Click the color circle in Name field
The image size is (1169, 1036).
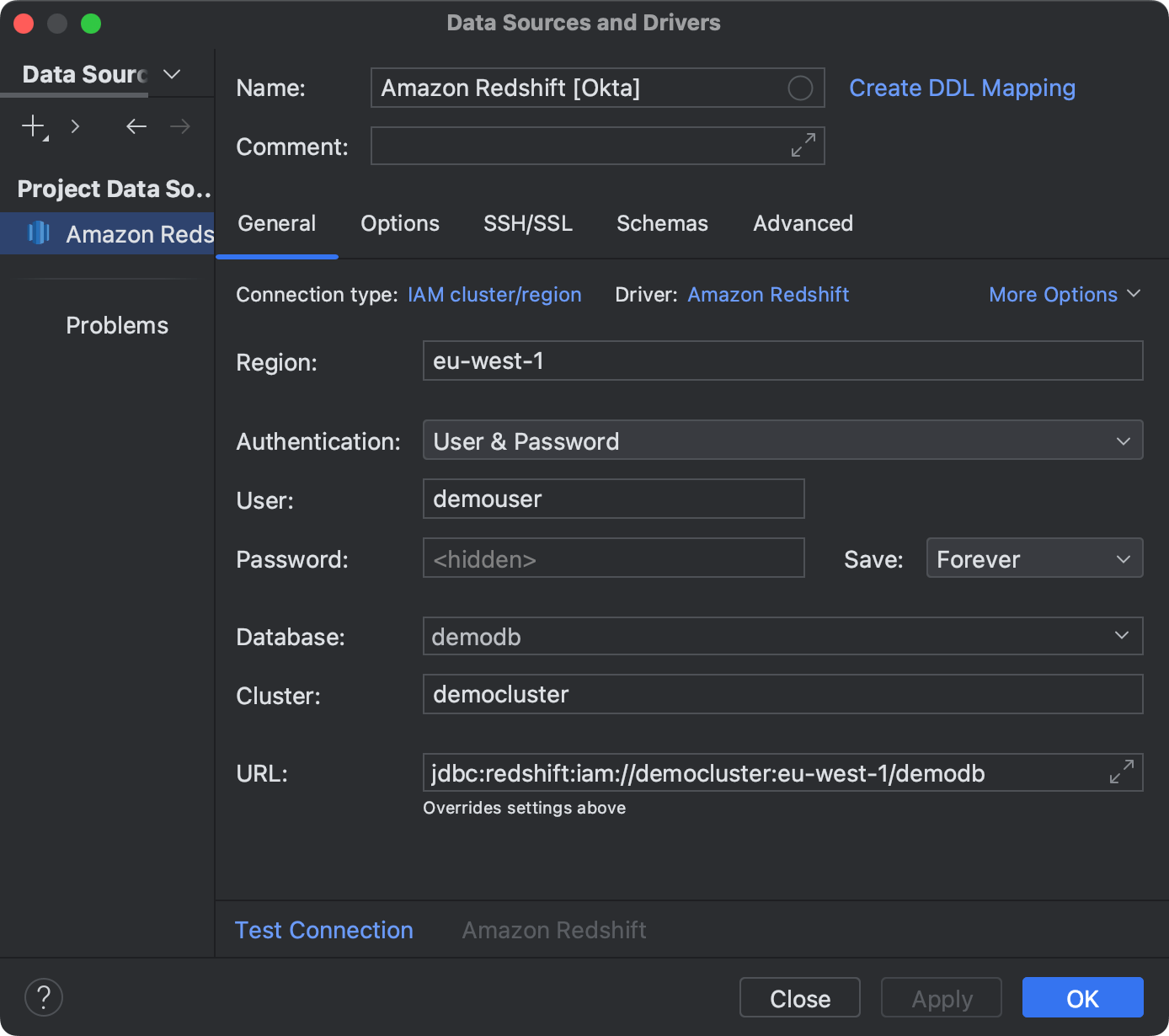[799, 88]
